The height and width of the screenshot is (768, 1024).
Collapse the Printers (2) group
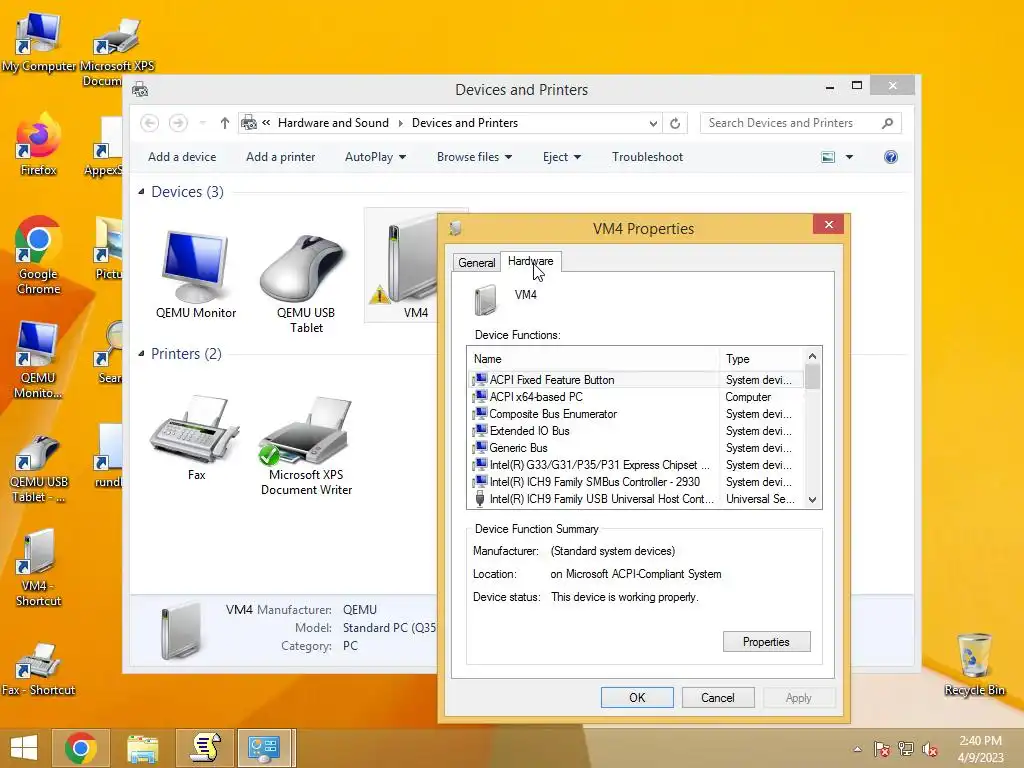(x=141, y=353)
